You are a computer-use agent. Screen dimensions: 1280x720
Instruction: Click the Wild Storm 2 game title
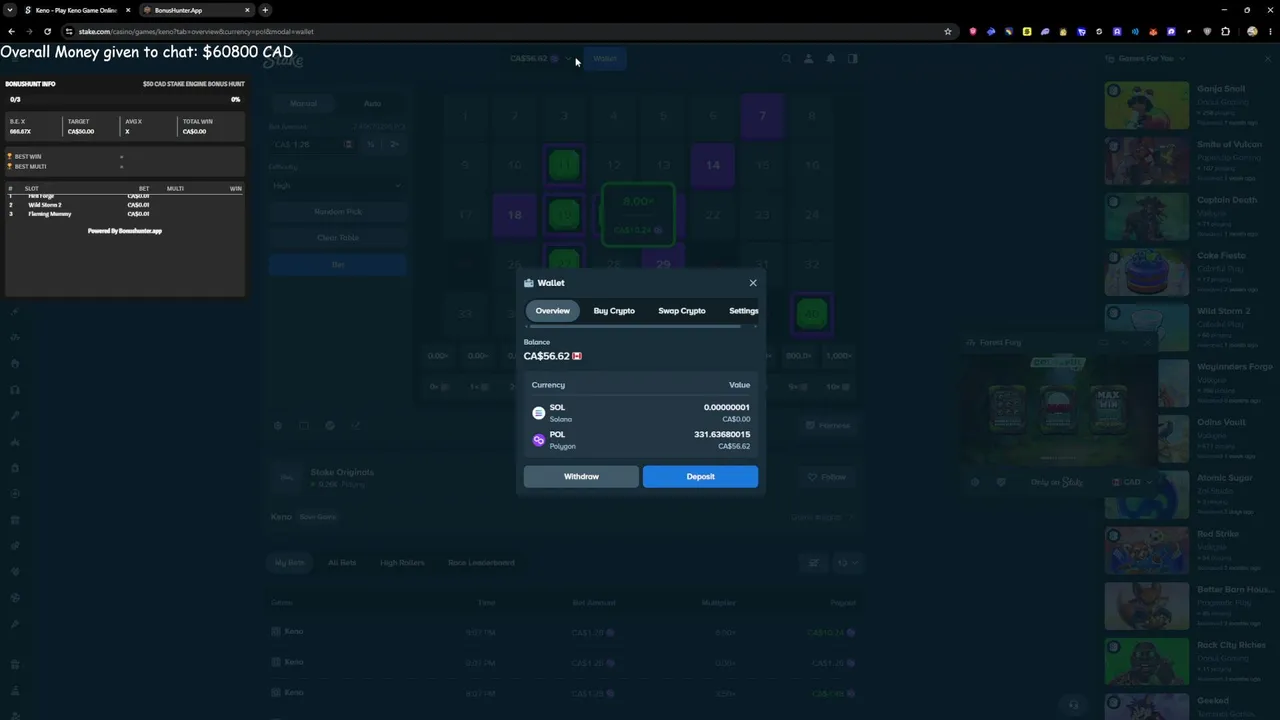pyautogui.click(x=1223, y=311)
